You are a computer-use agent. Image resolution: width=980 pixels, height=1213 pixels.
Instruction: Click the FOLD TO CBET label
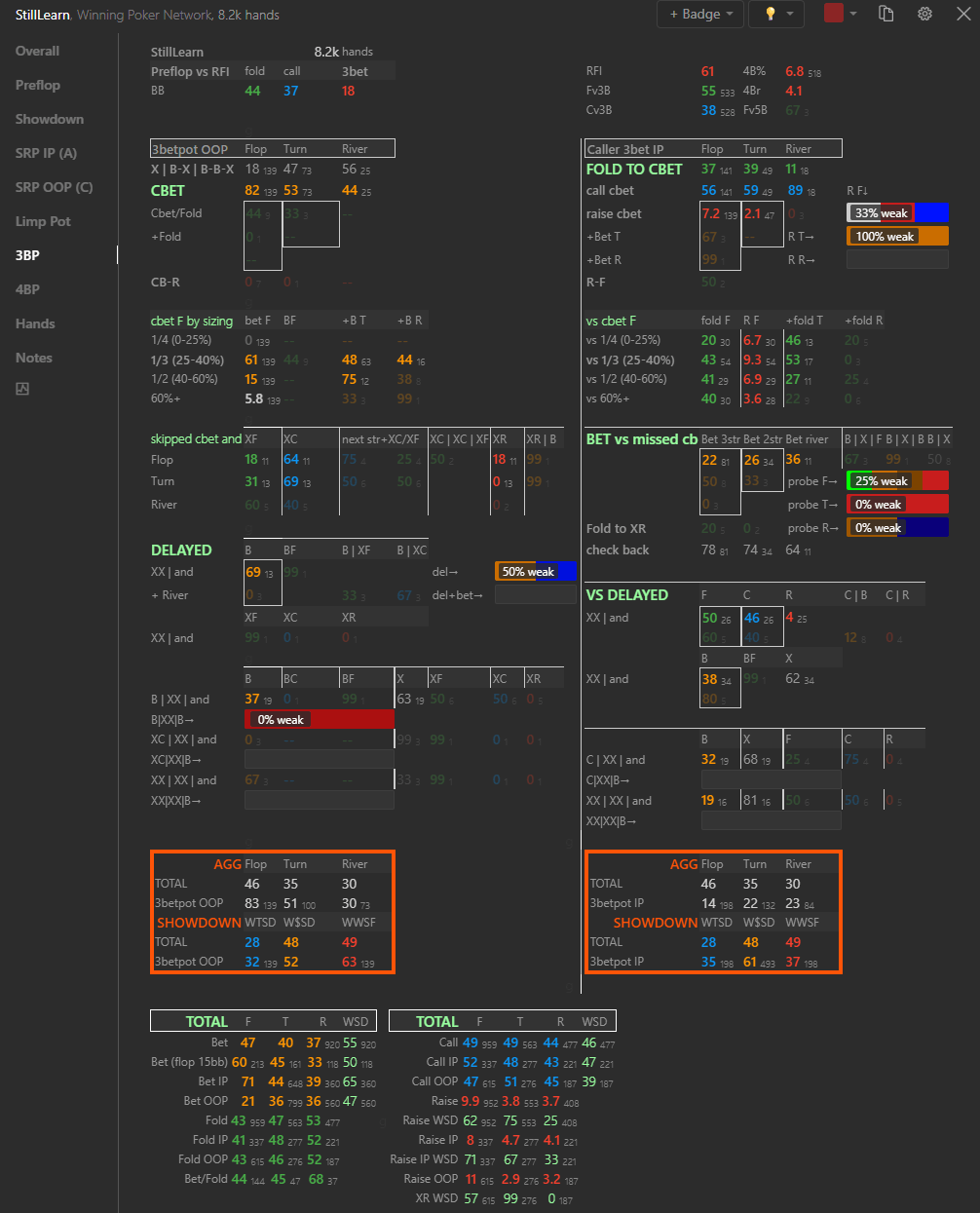pyautogui.click(x=634, y=169)
